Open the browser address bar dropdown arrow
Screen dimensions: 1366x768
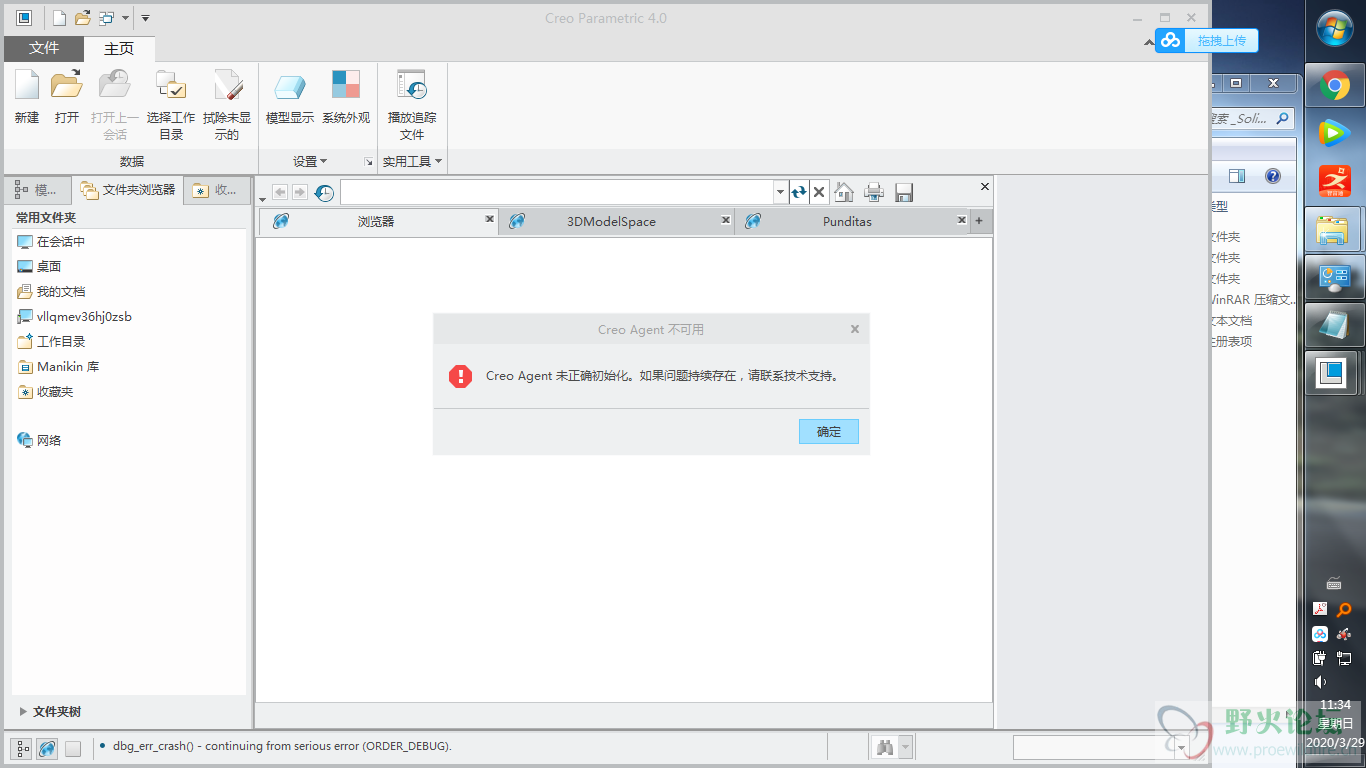pyautogui.click(x=781, y=192)
